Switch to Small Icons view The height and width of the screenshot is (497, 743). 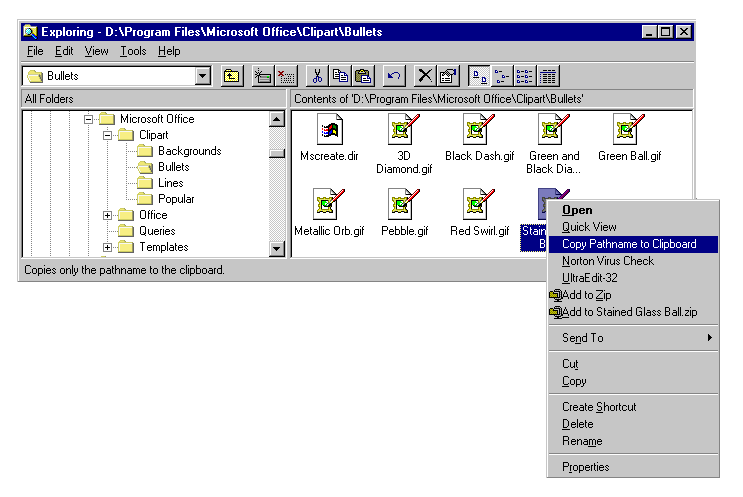point(502,76)
